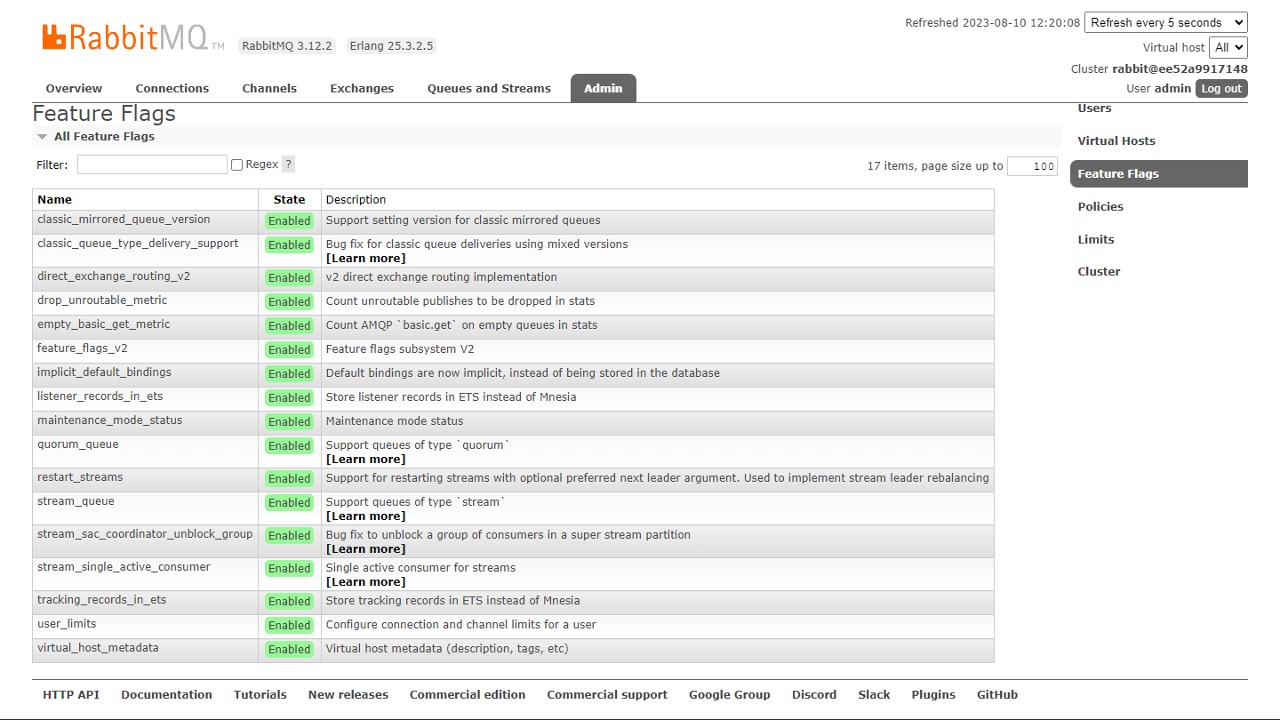Open the HTTP API footer link

coord(71,695)
